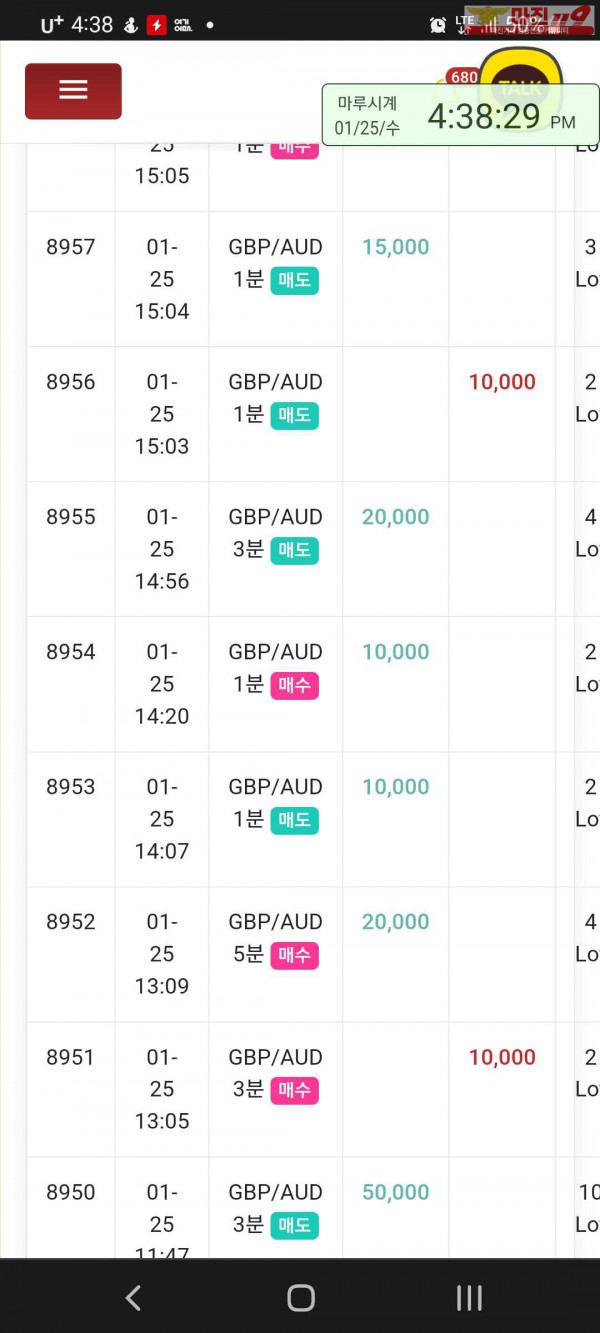Tap GBP/AUD in row 8952

275,922
